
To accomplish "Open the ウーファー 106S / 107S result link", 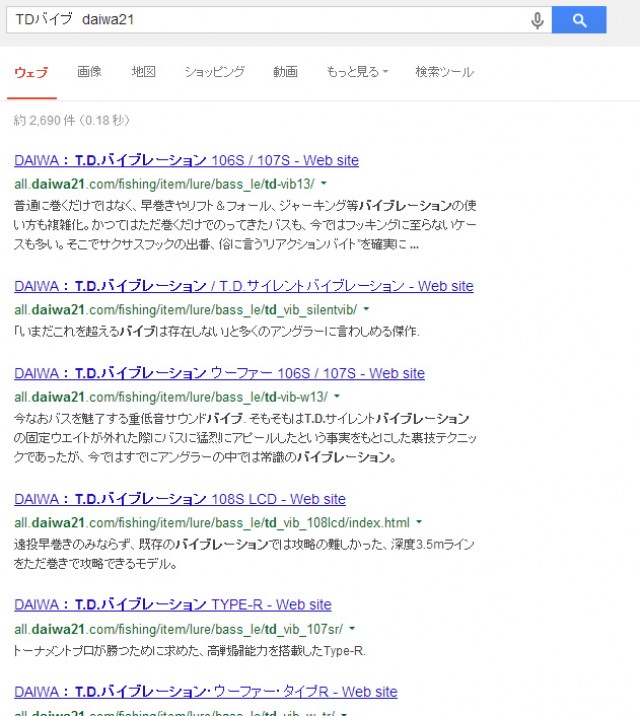I will (x=219, y=373).
